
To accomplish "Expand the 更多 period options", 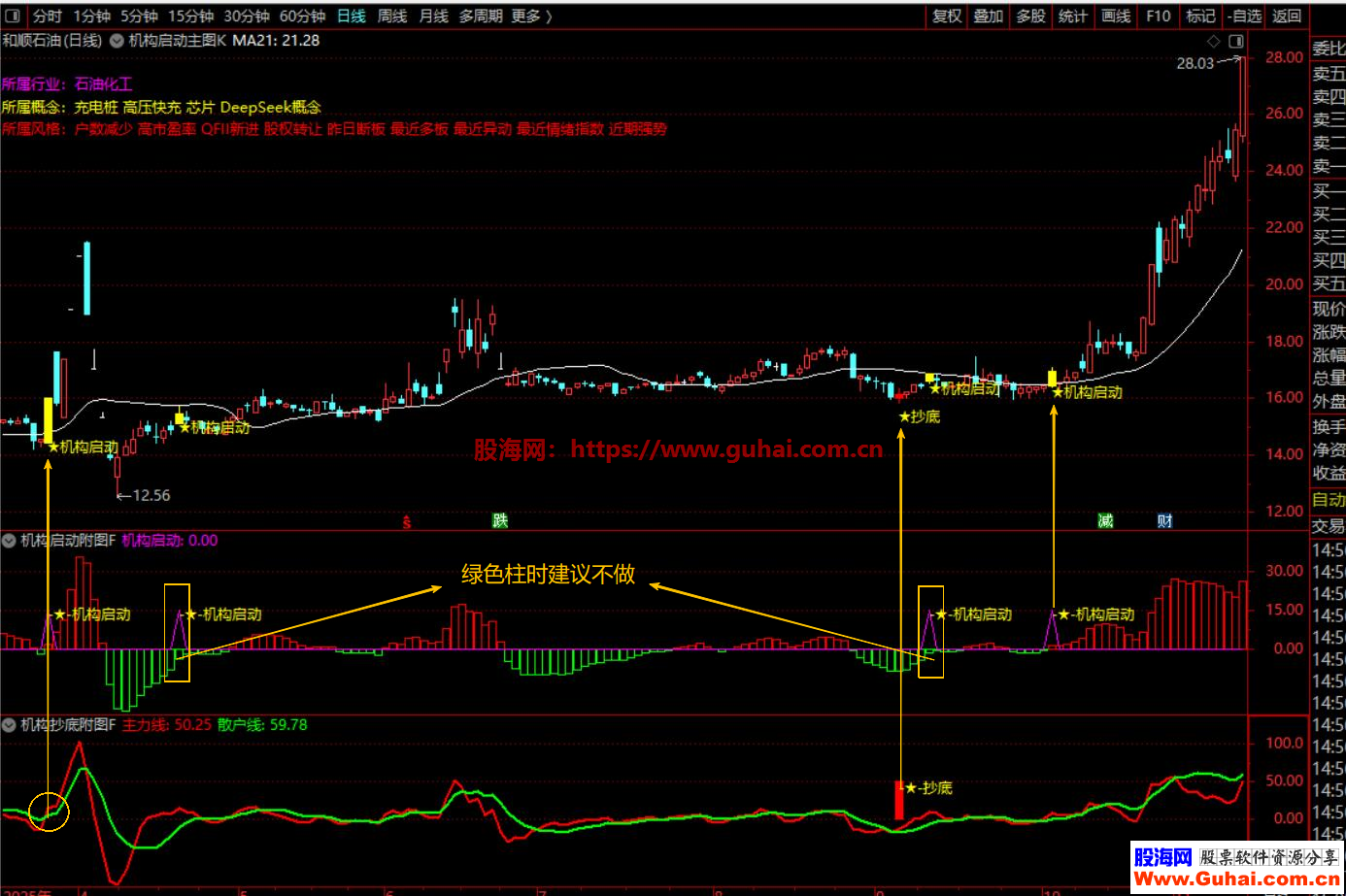I will [x=531, y=16].
